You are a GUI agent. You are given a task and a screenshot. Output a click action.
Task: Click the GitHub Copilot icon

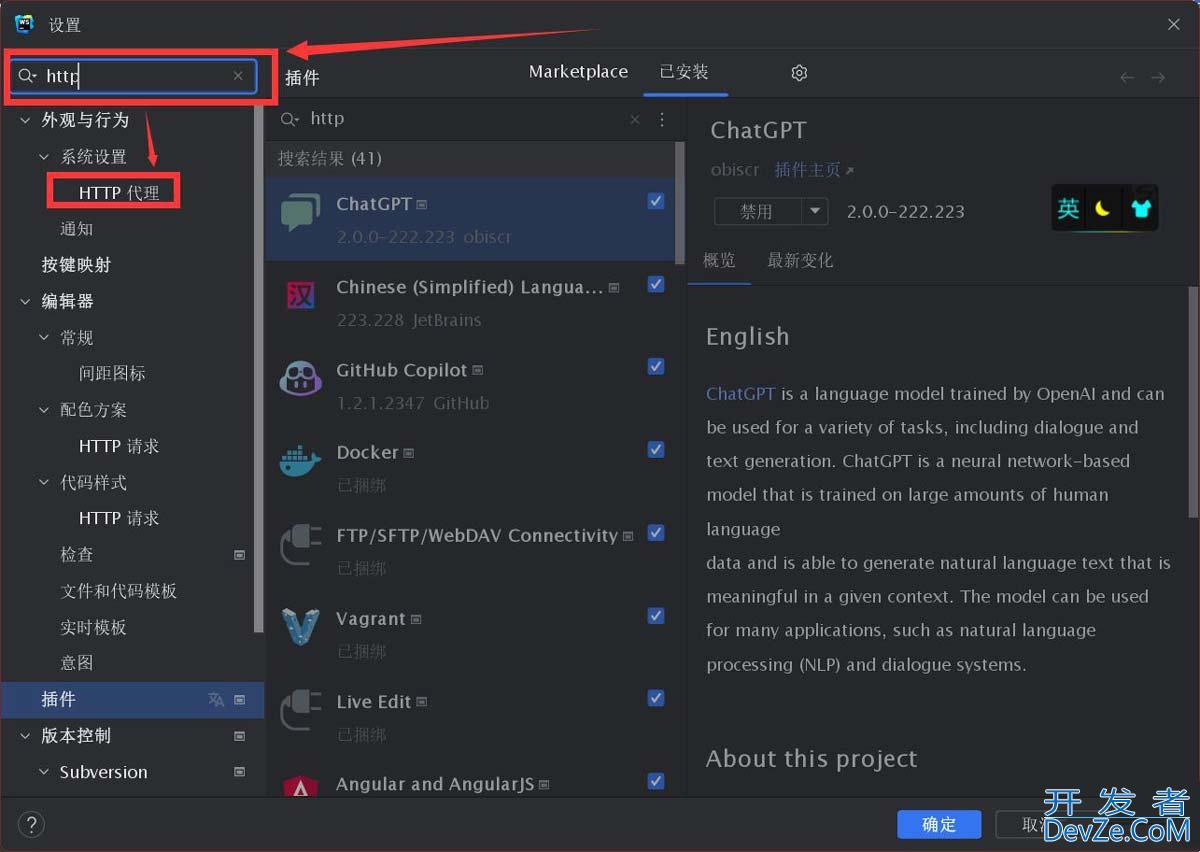(x=300, y=379)
